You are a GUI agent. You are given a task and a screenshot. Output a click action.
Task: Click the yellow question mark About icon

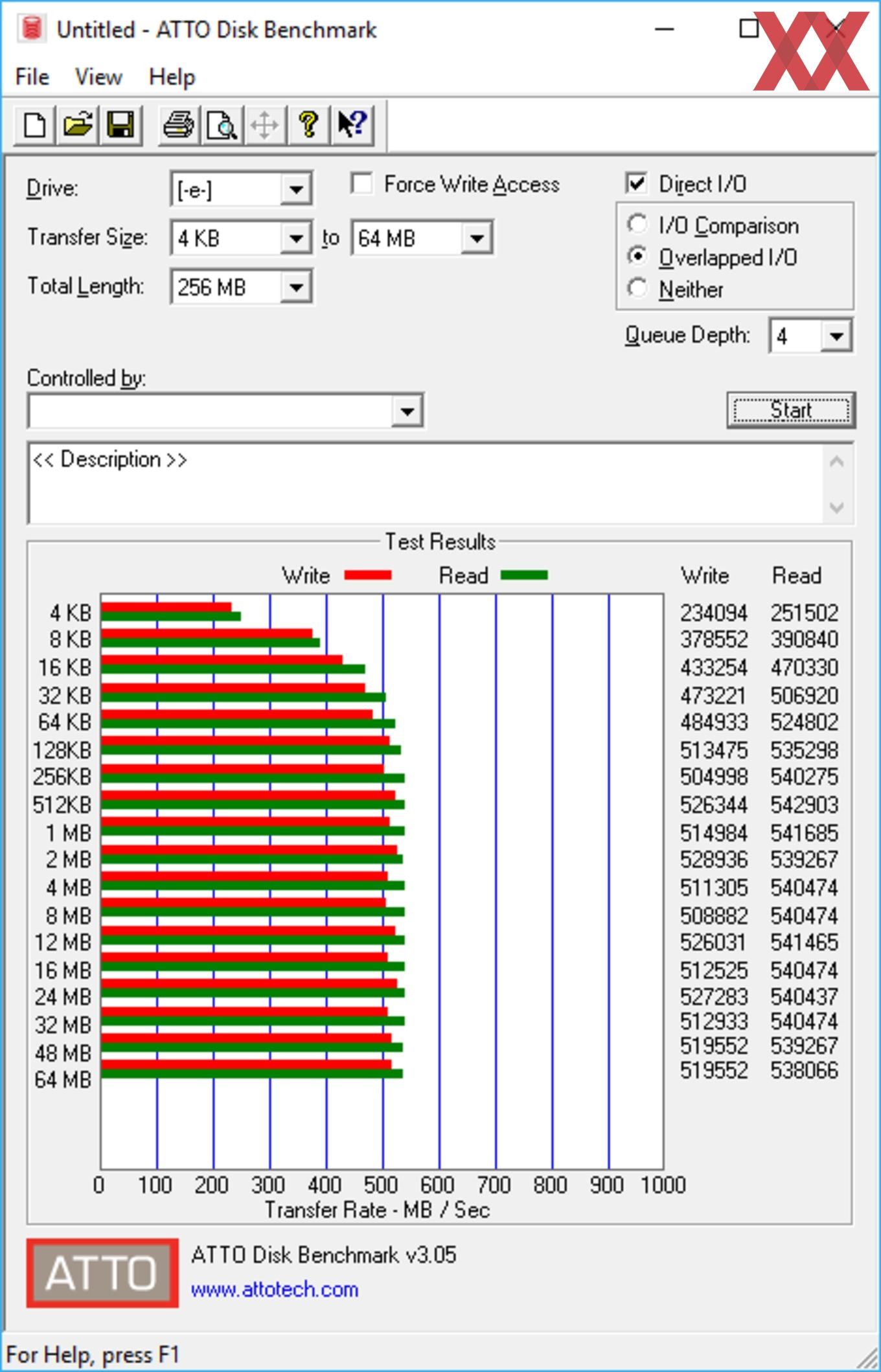(308, 124)
